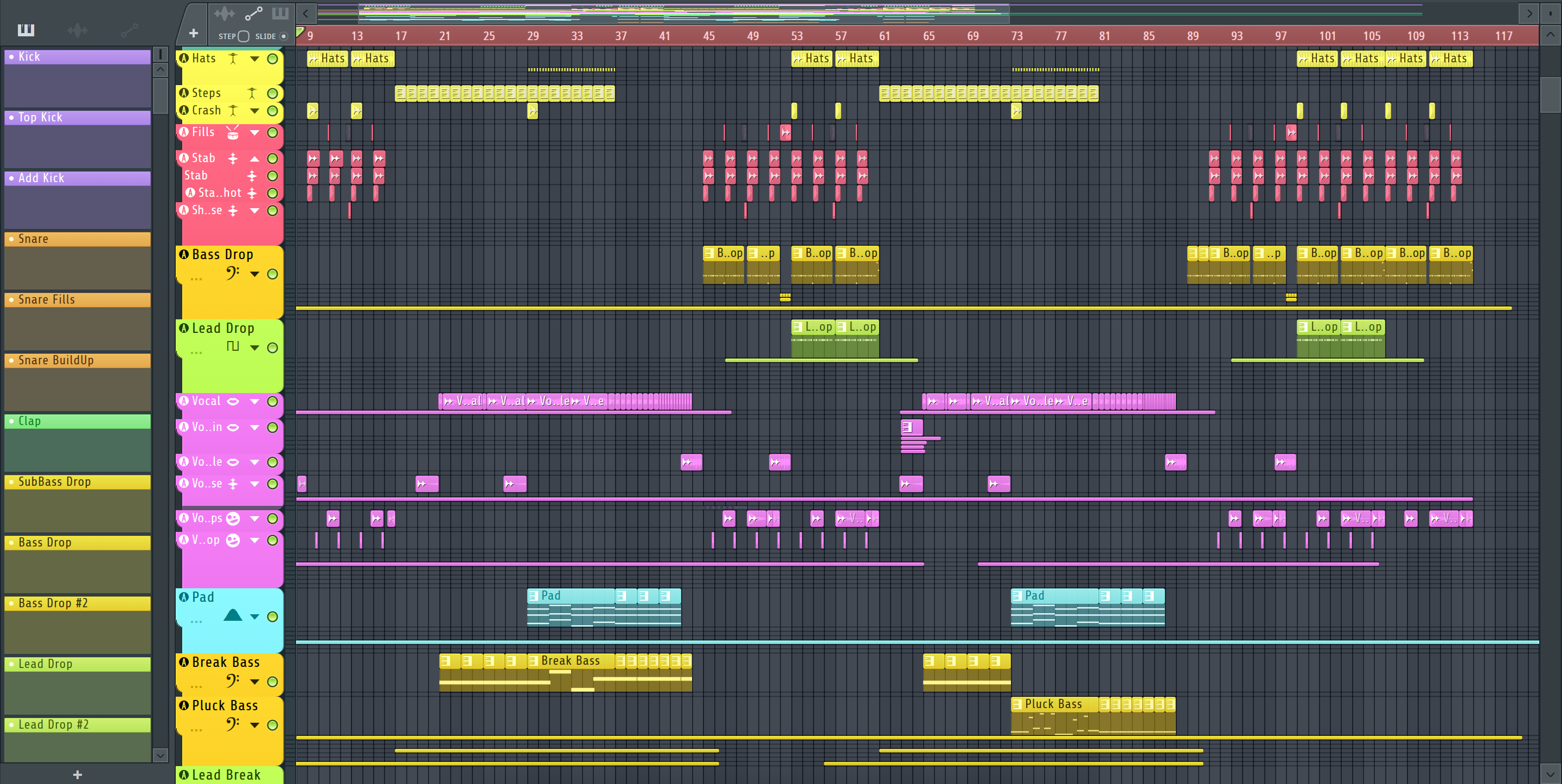Select the playlist header audio waveform tab

[225, 14]
